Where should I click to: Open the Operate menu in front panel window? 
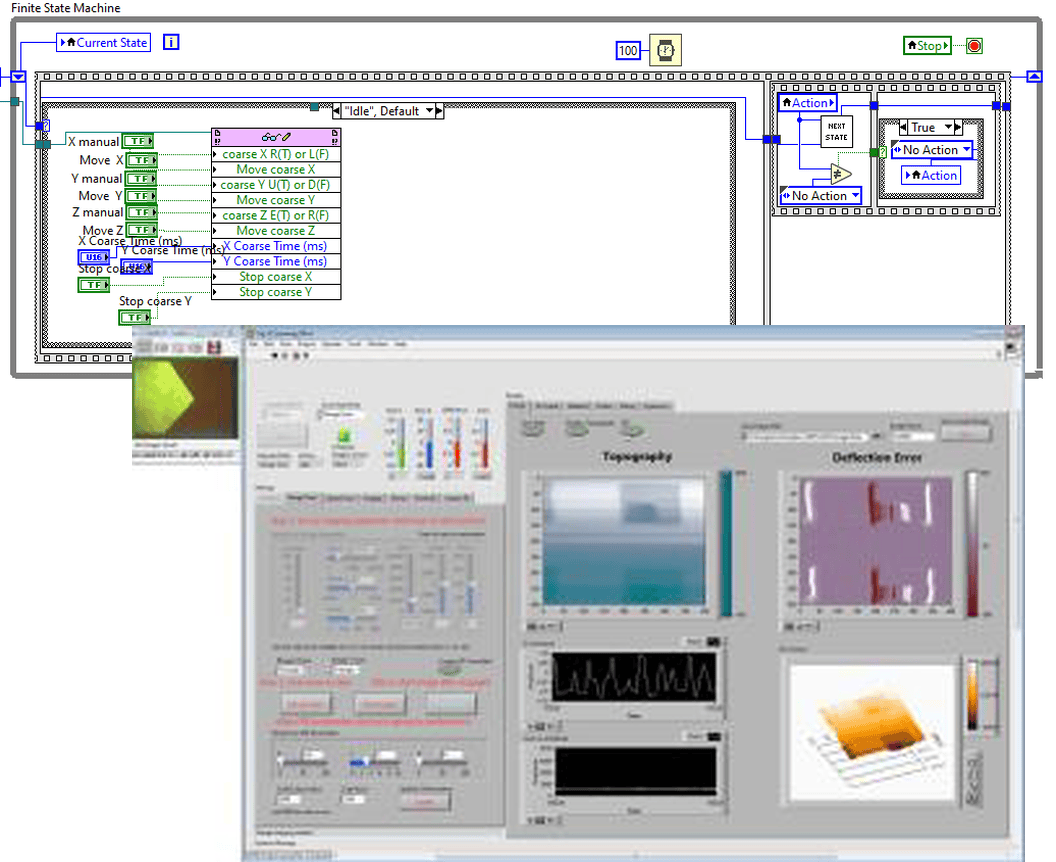coord(331,344)
